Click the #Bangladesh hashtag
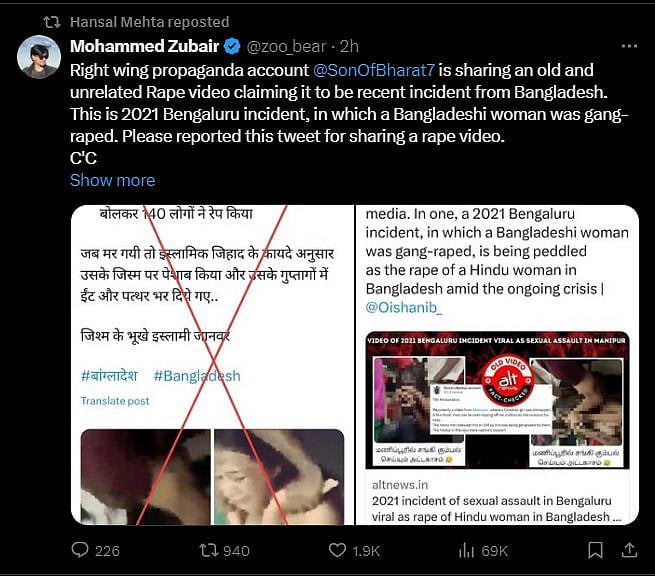This screenshot has width=655, height=576. [197, 375]
